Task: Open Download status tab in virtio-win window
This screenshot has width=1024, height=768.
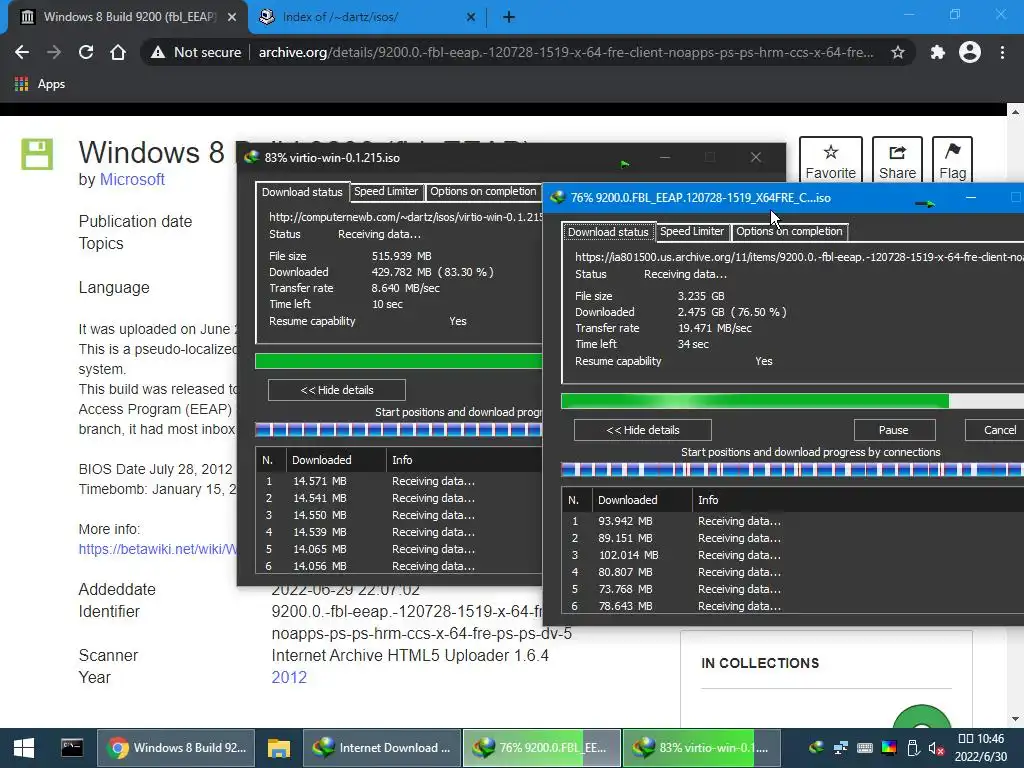Action: click(302, 192)
